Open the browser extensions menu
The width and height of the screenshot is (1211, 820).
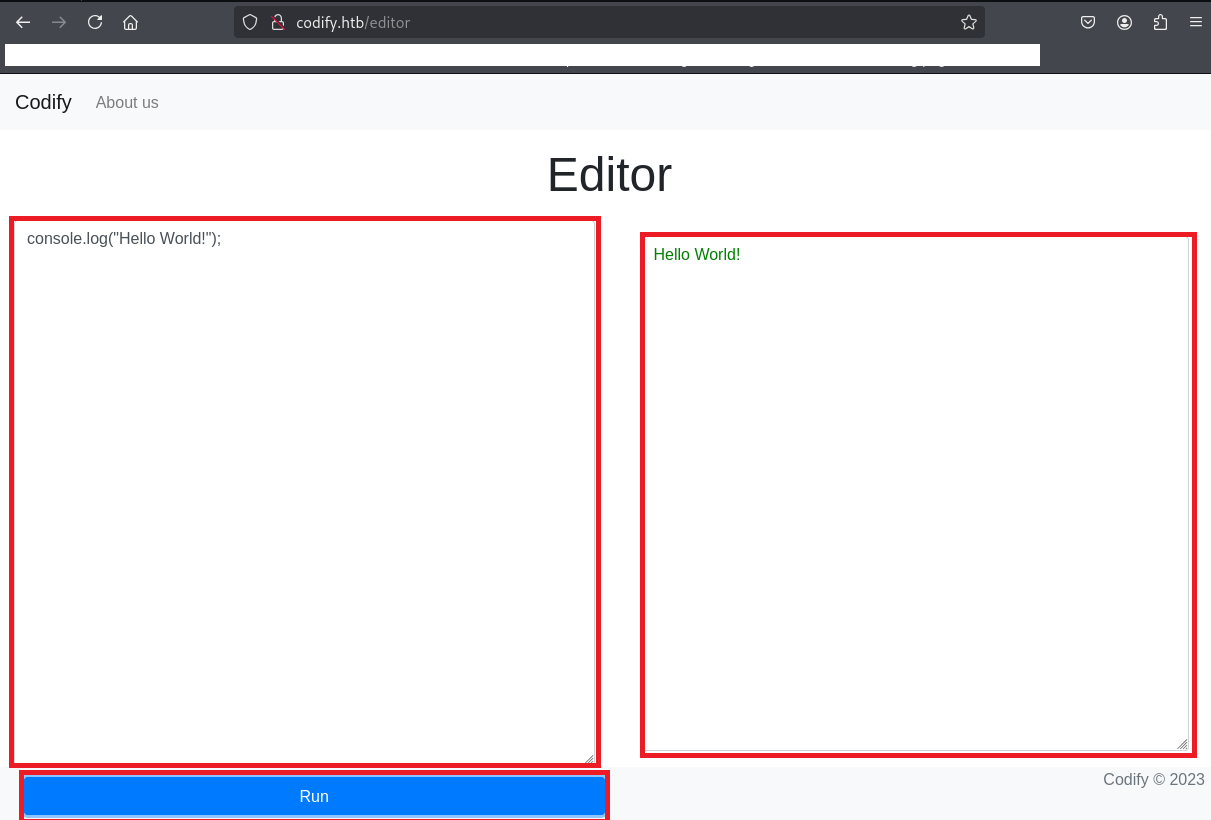[x=1160, y=22]
